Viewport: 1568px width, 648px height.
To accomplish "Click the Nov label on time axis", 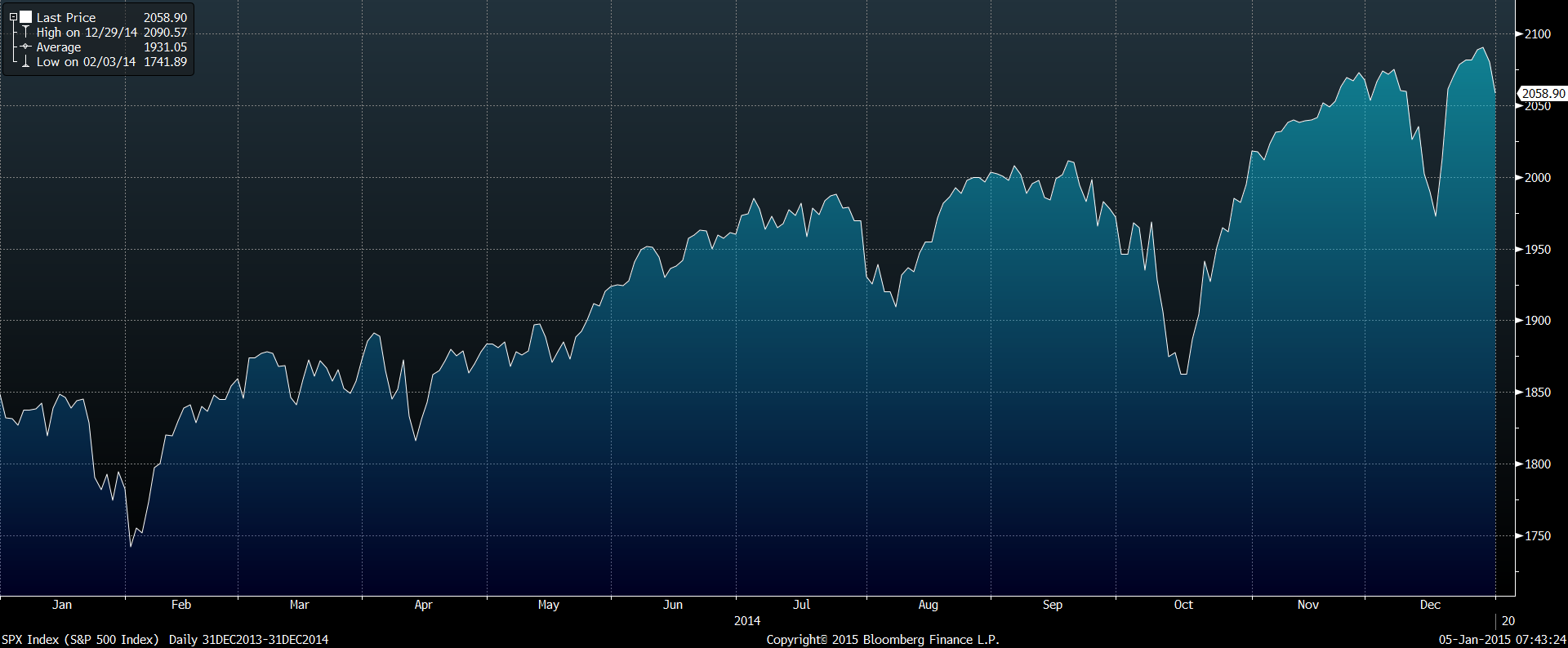I will point(1308,605).
